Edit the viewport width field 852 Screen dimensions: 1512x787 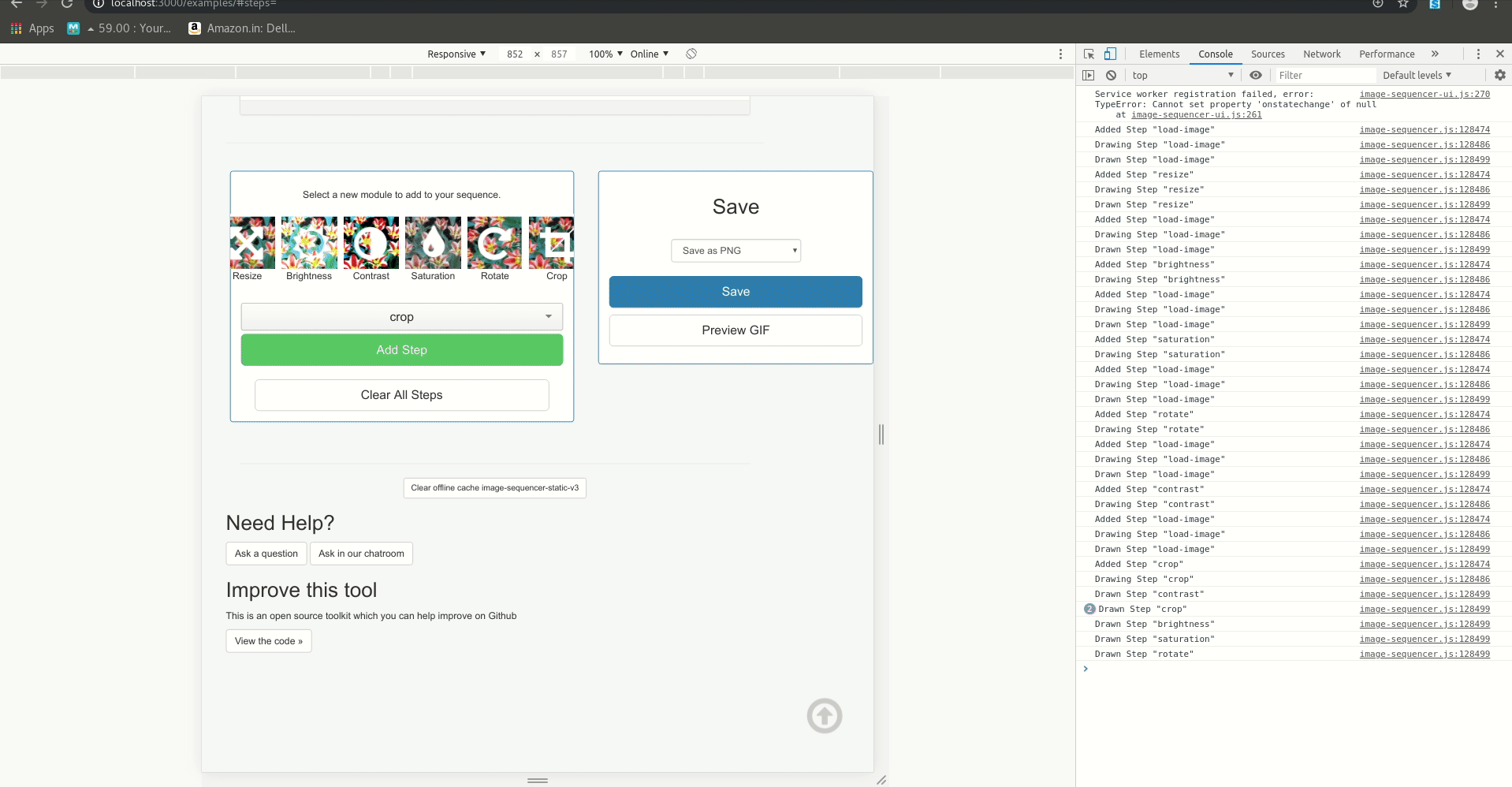tap(515, 54)
